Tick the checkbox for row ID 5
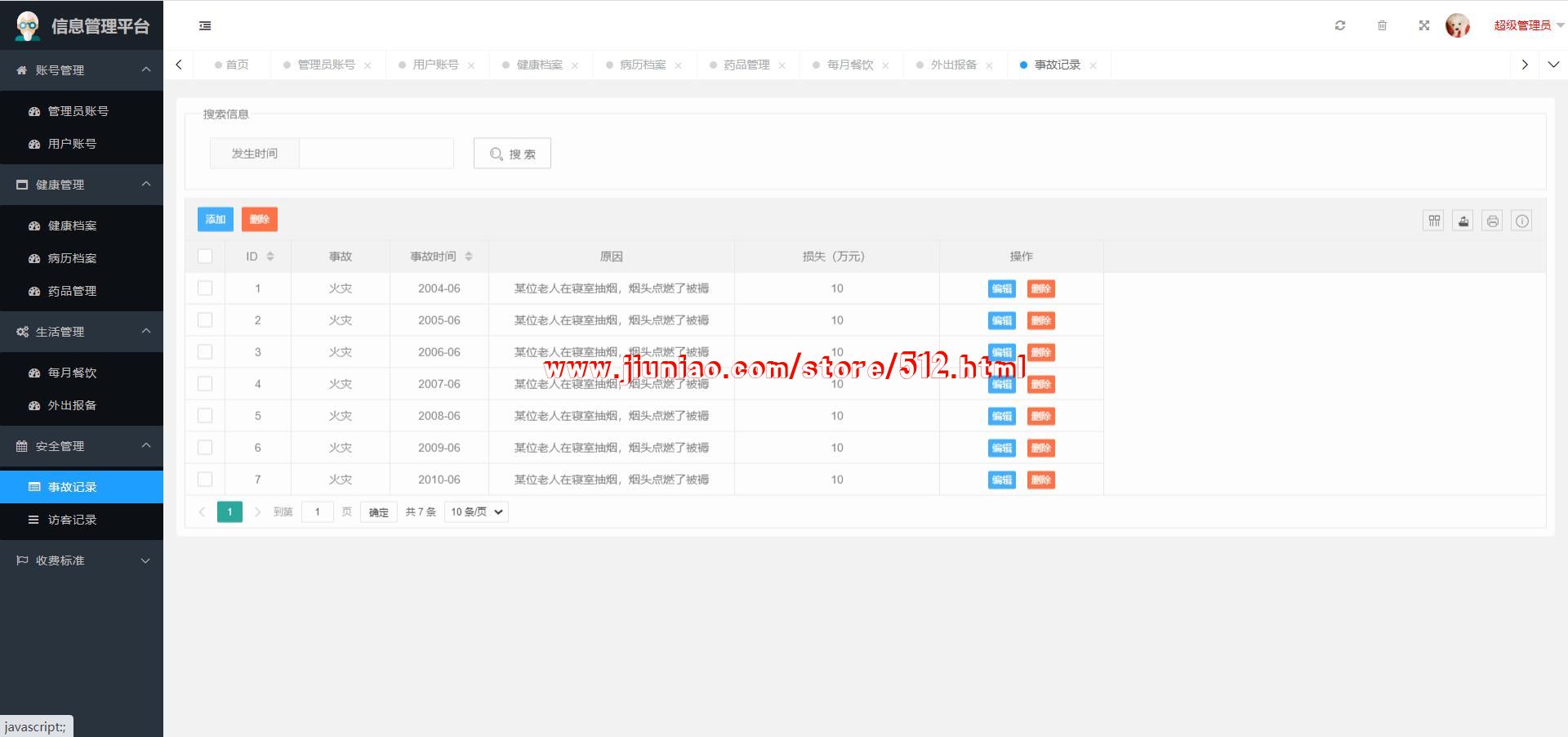Viewport: 1568px width, 737px height. 205,416
